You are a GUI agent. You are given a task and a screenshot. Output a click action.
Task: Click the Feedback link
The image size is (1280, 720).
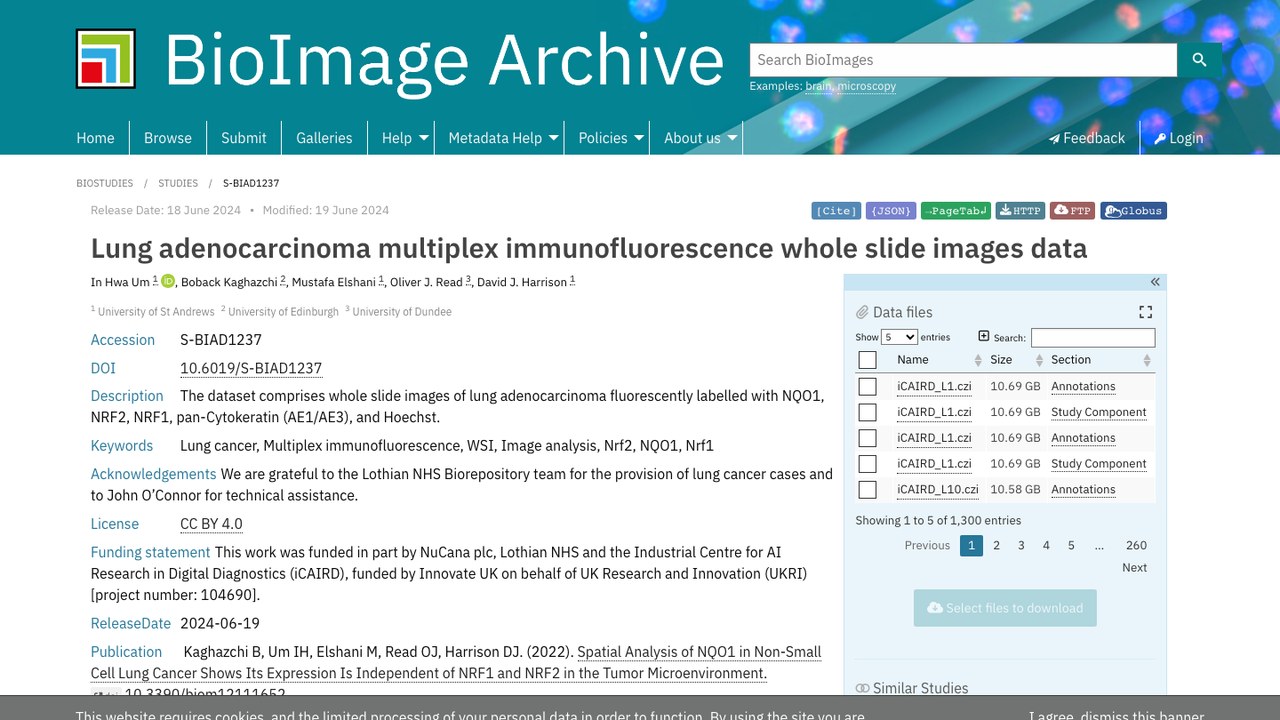pos(1086,138)
